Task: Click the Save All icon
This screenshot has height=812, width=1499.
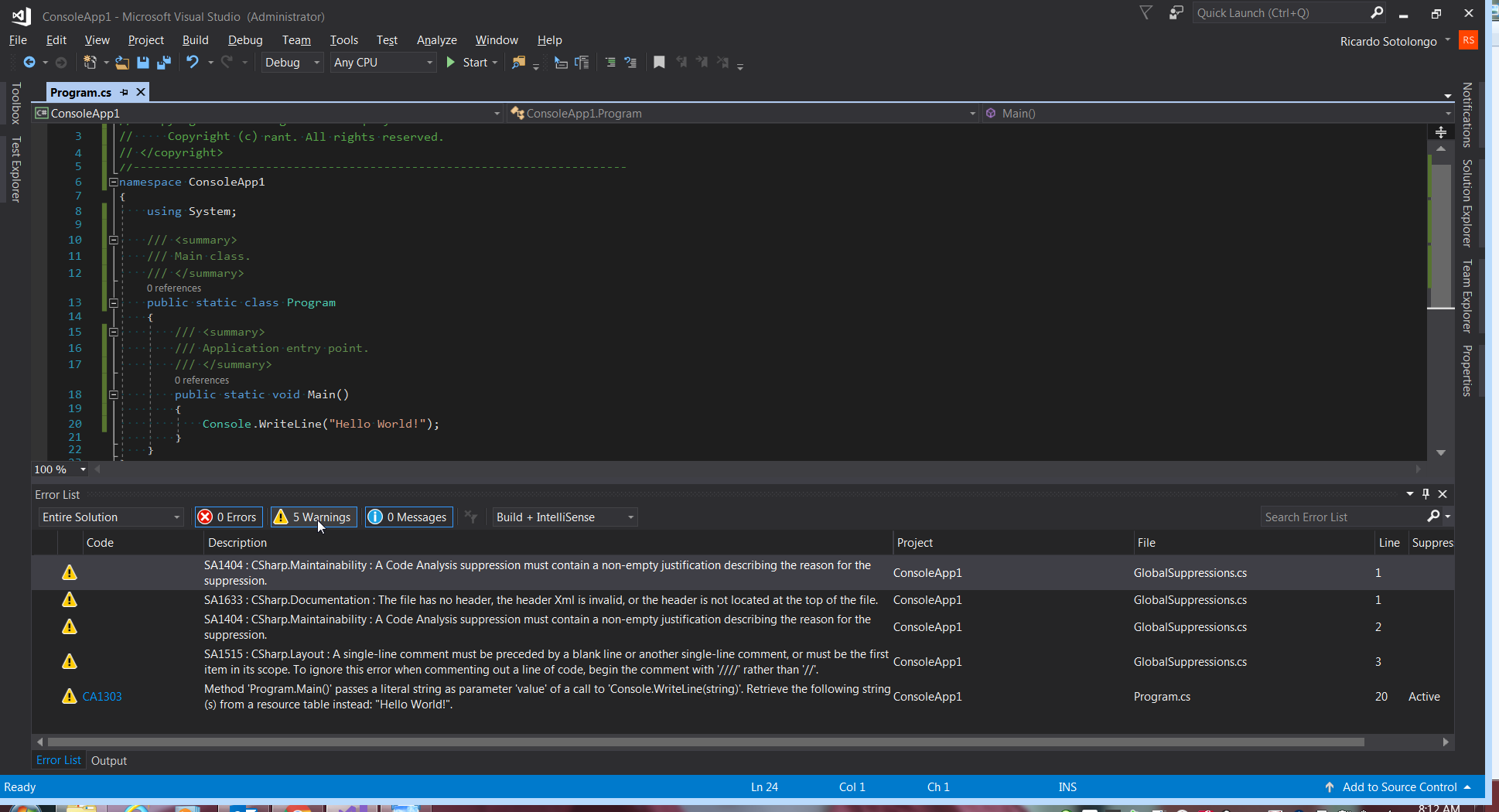Action: tap(164, 63)
